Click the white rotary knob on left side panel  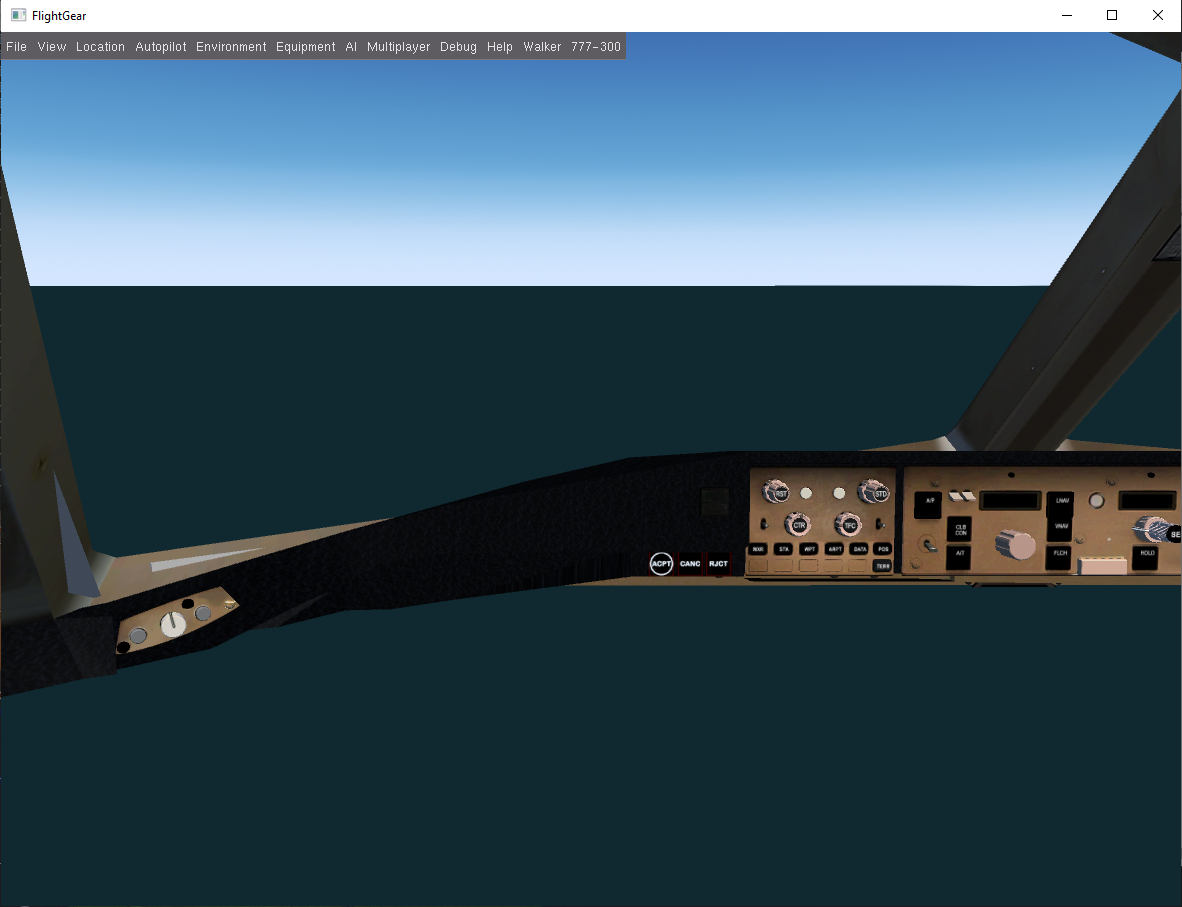173,624
